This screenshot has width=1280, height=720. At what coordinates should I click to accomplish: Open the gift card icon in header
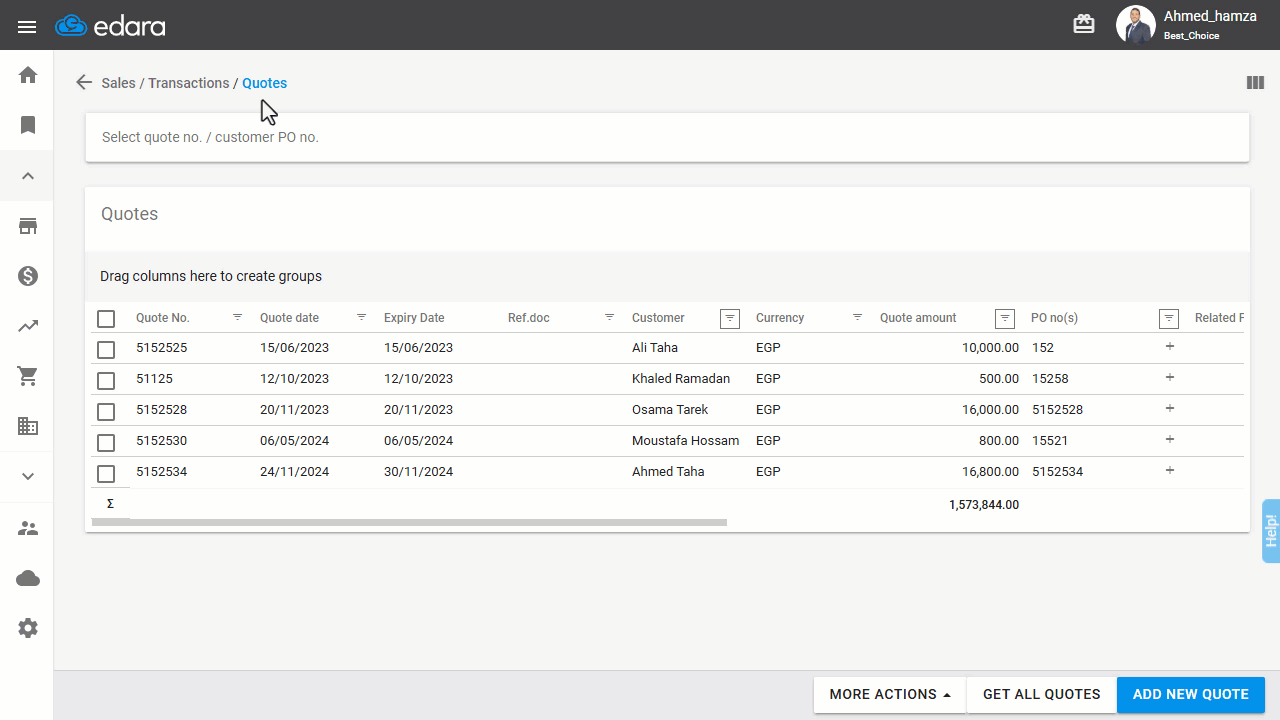click(1084, 24)
